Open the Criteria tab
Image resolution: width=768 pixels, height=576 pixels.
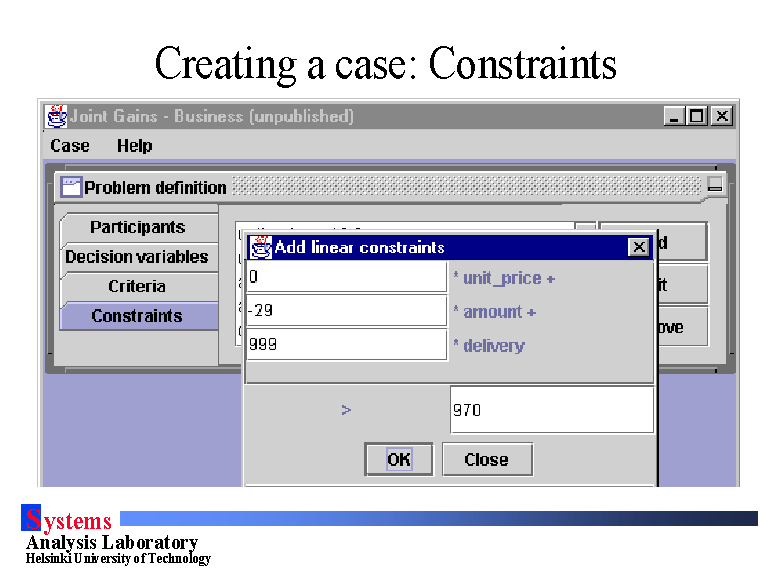click(x=137, y=286)
